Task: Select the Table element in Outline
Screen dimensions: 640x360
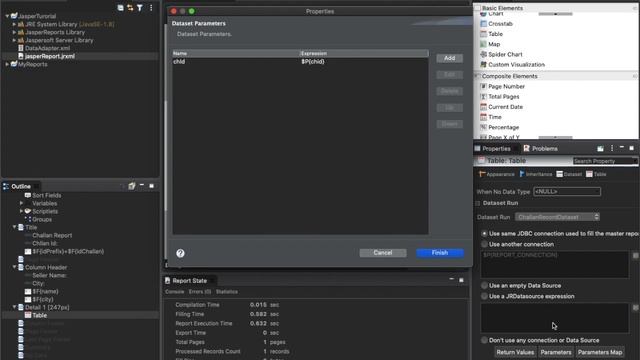Action: tap(40, 315)
